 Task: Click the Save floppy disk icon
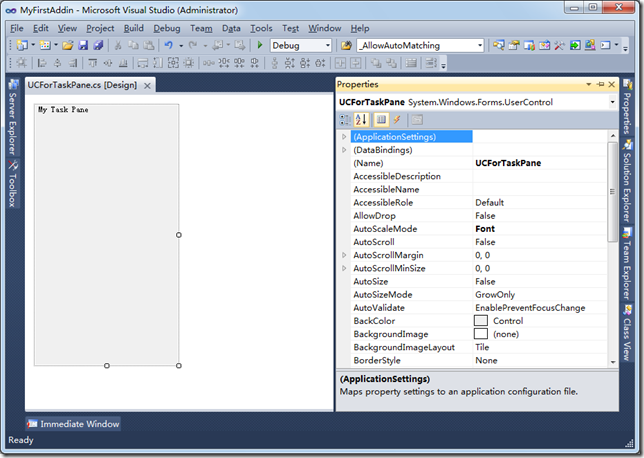pyautogui.click(x=83, y=45)
